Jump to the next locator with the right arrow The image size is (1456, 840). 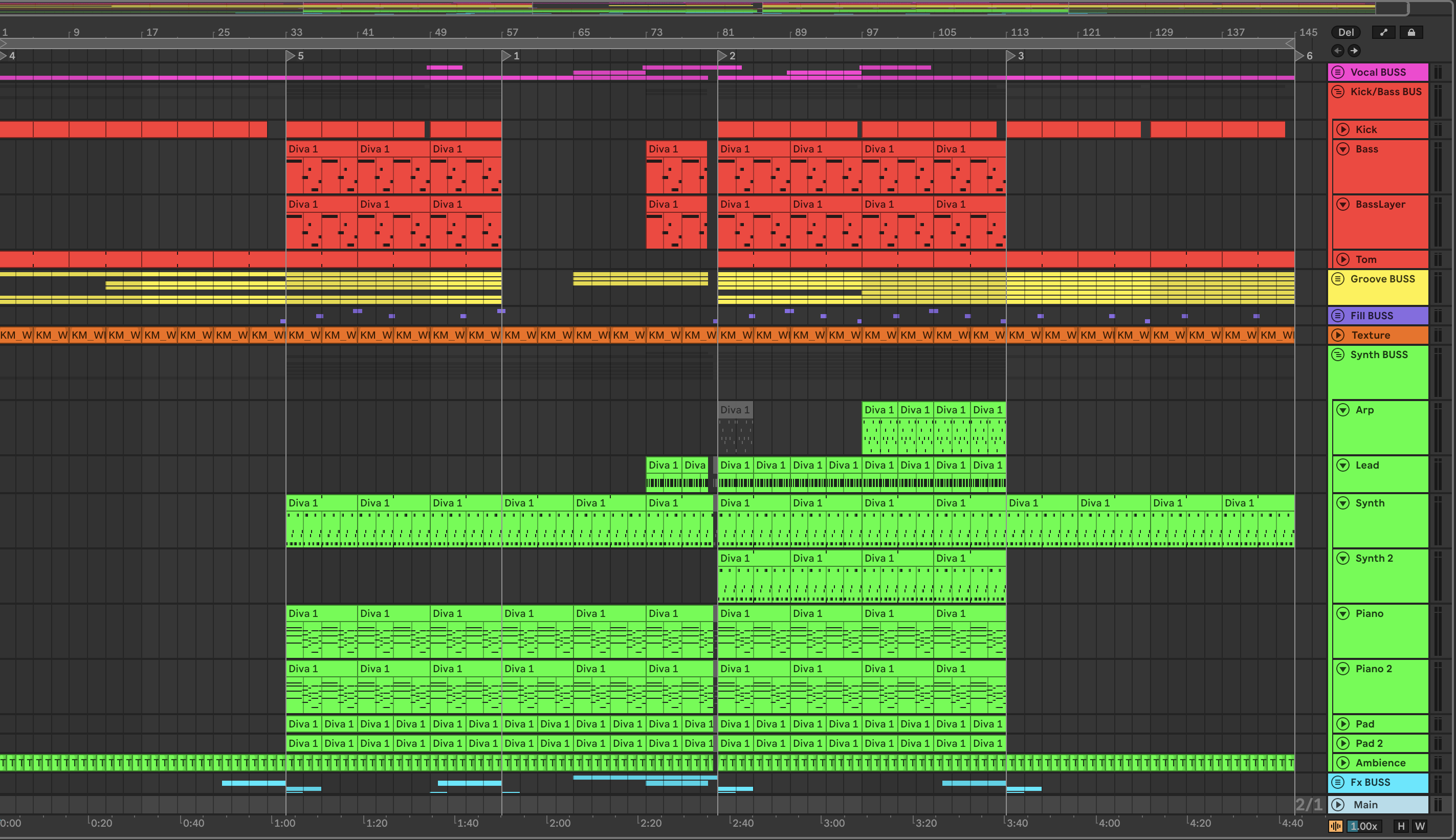[1354, 51]
